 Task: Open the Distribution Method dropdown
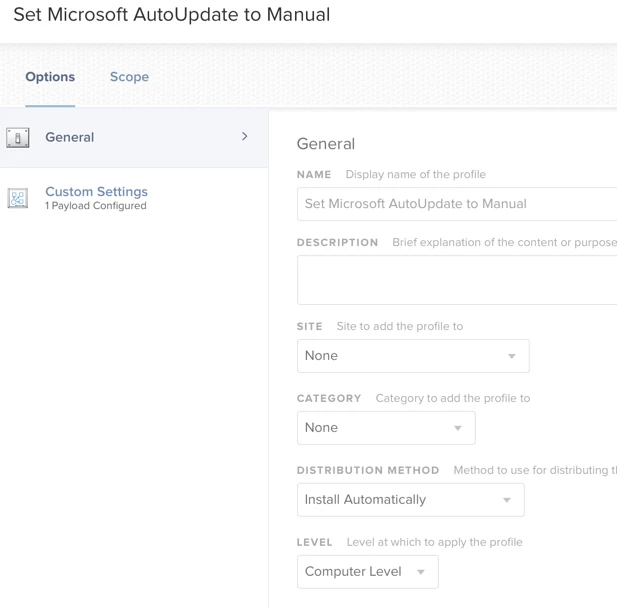point(411,500)
